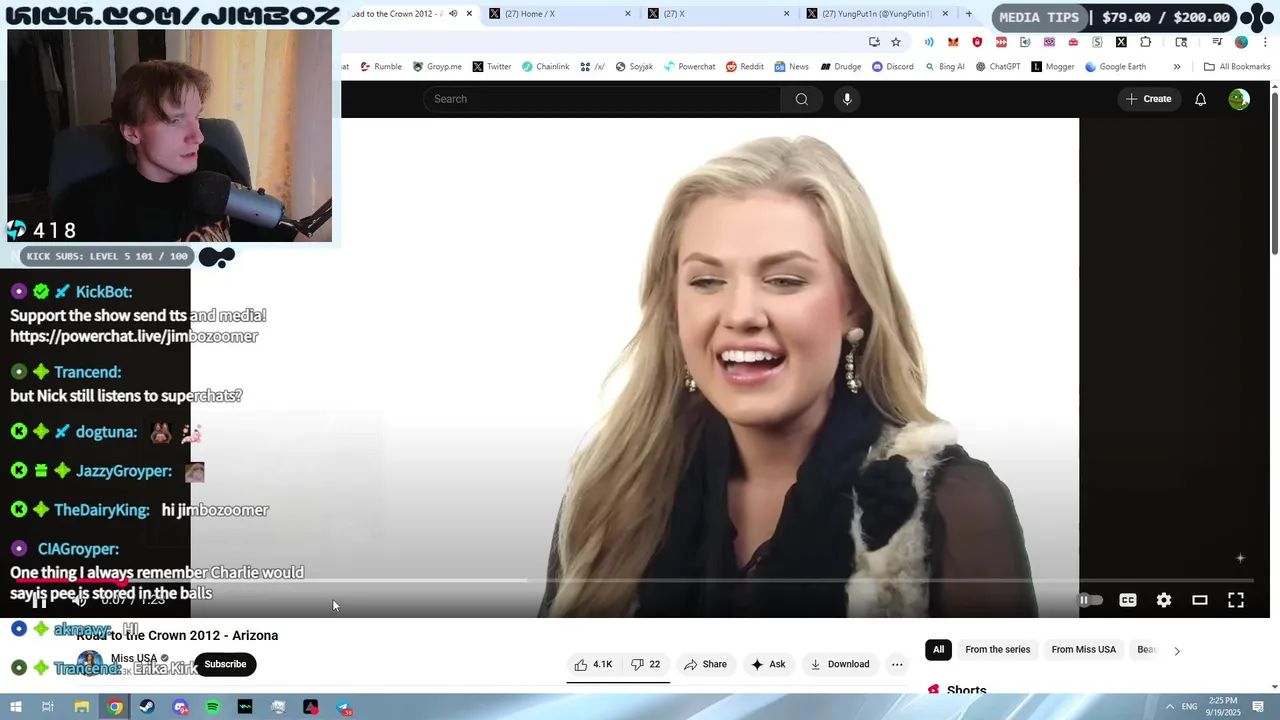Open Spotify from the taskbar
Image resolution: width=1280 pixels, height=720 pixels.
click(212, 707)
